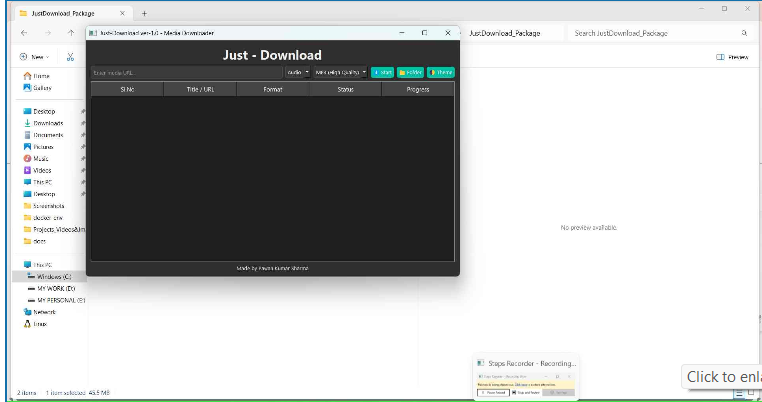762x402 pixels.
Task: Expand the quality selection dropdown
Action: (340, 72)
